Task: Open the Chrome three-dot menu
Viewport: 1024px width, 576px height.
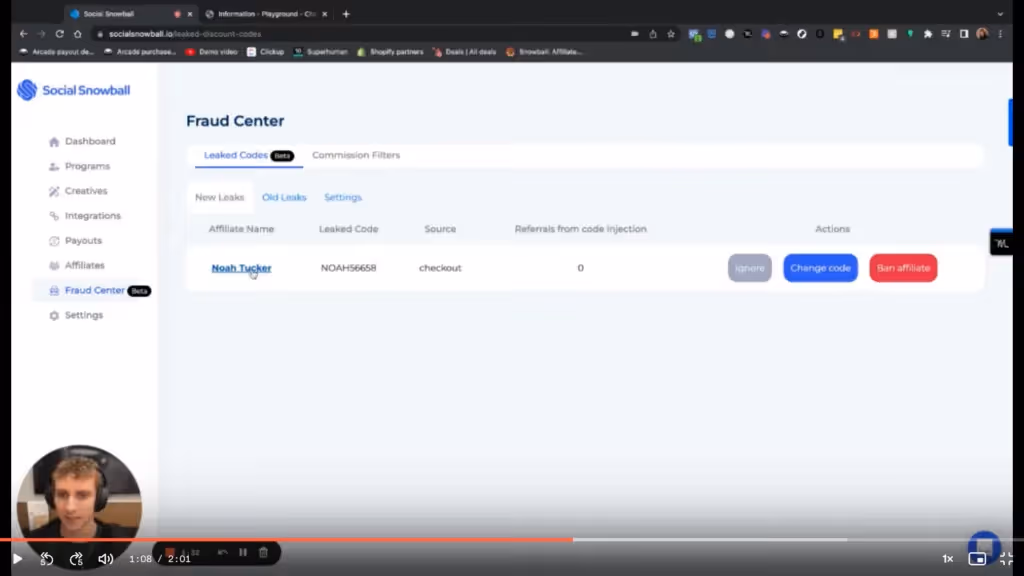Action: click(x=1000, y=34)
